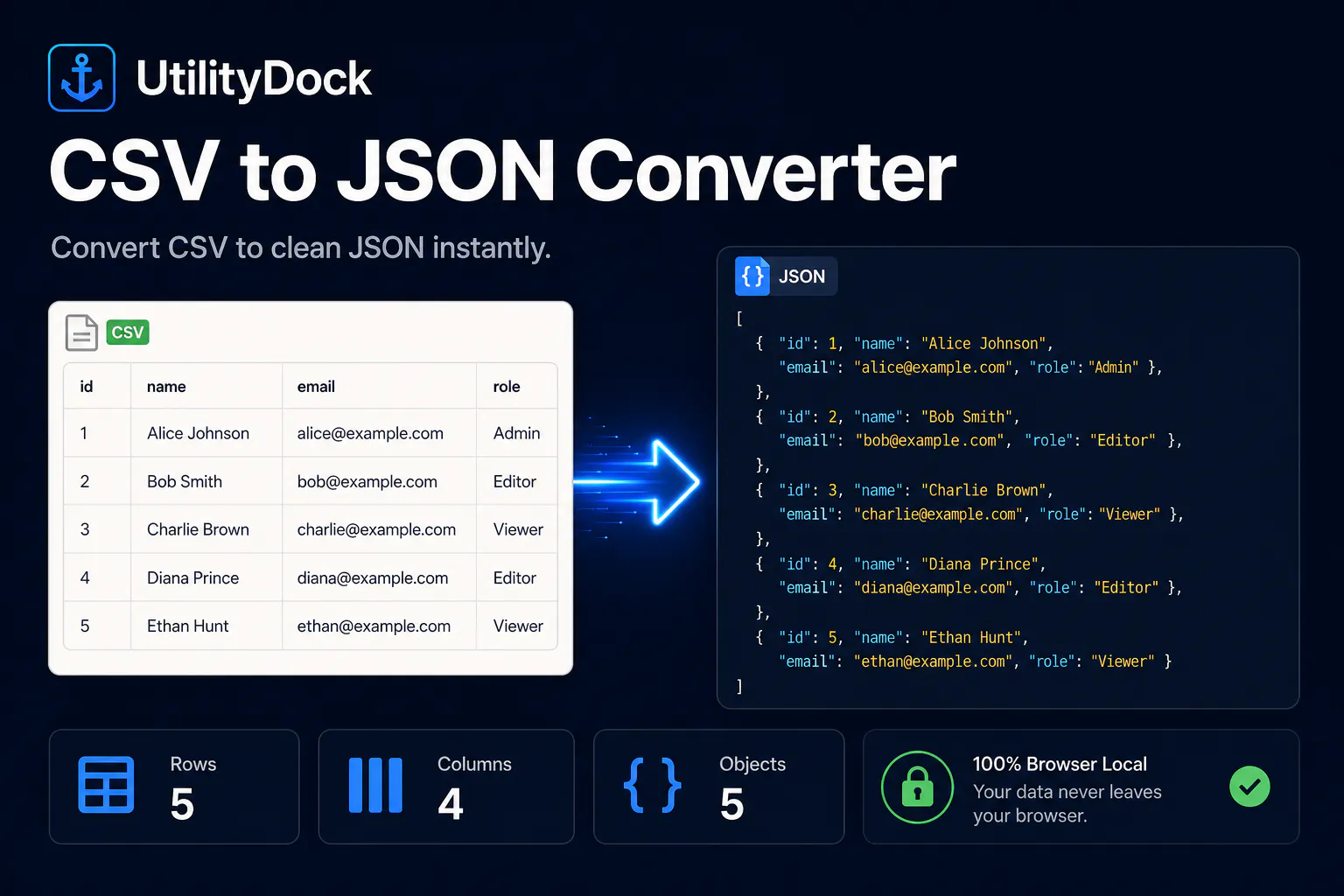Click the Objects curly braces icon
The image size is (1344, 896).
653,785
